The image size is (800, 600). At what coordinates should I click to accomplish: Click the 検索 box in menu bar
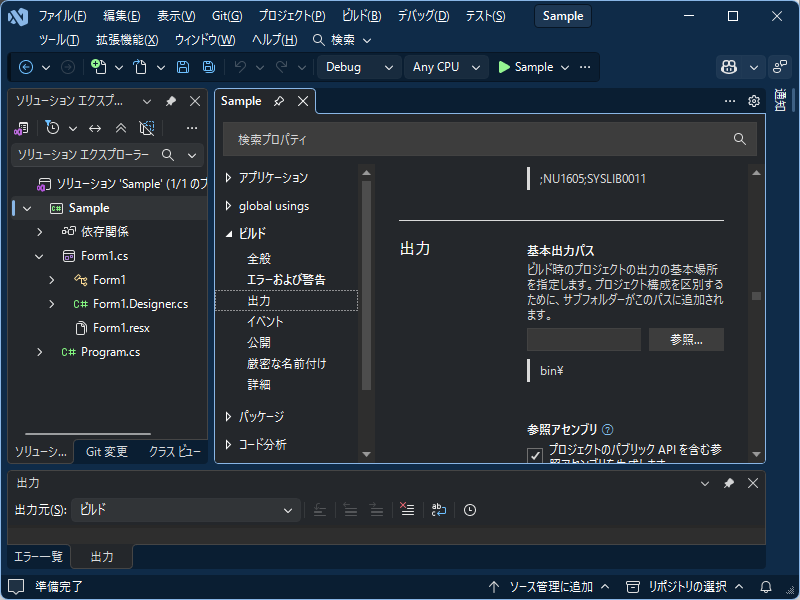(x=341, y=40)
